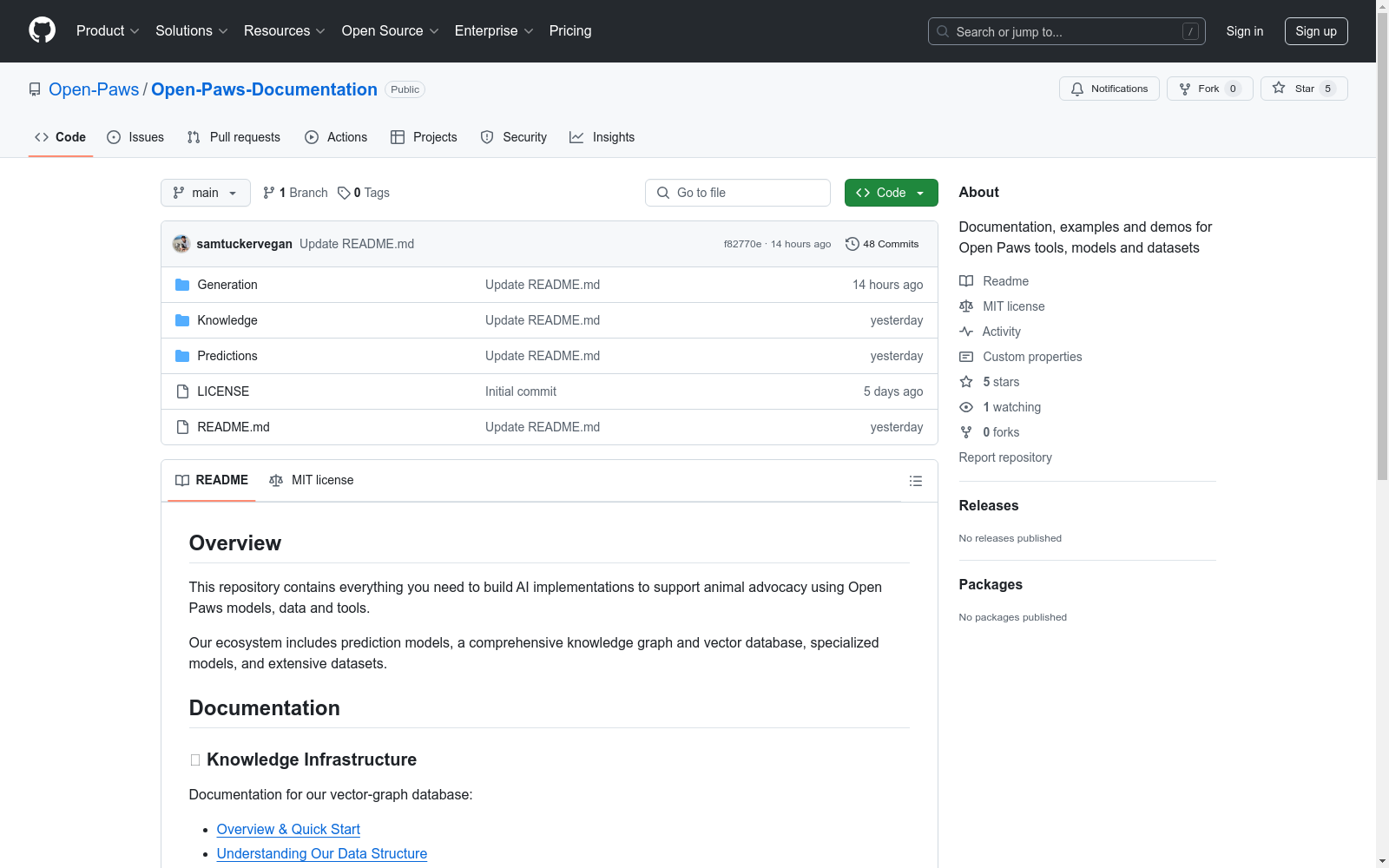Click the LICENSE file icon

[182, 391]
